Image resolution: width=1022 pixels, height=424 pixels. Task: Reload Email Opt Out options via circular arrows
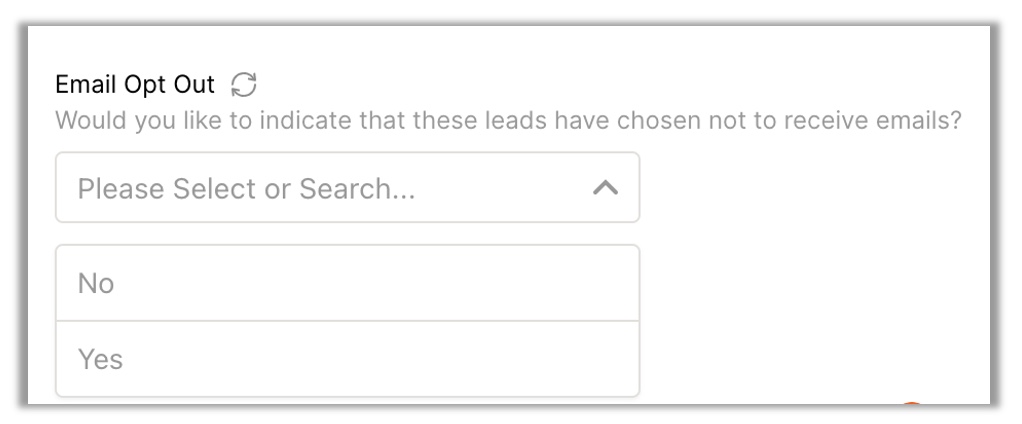click(243, 82)
